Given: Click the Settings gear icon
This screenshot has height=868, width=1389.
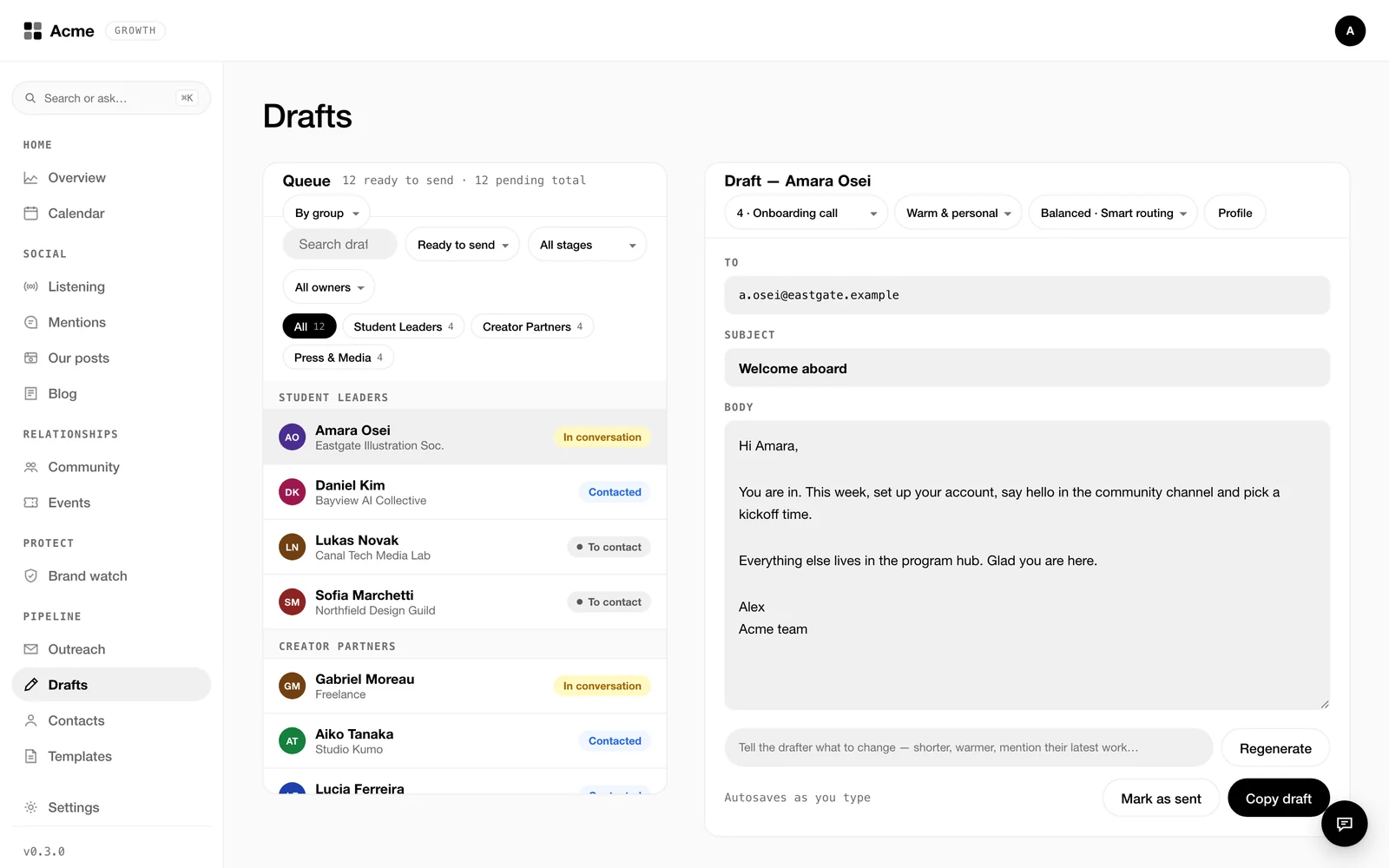Looking at the screenshot, I should coord(31,807).
